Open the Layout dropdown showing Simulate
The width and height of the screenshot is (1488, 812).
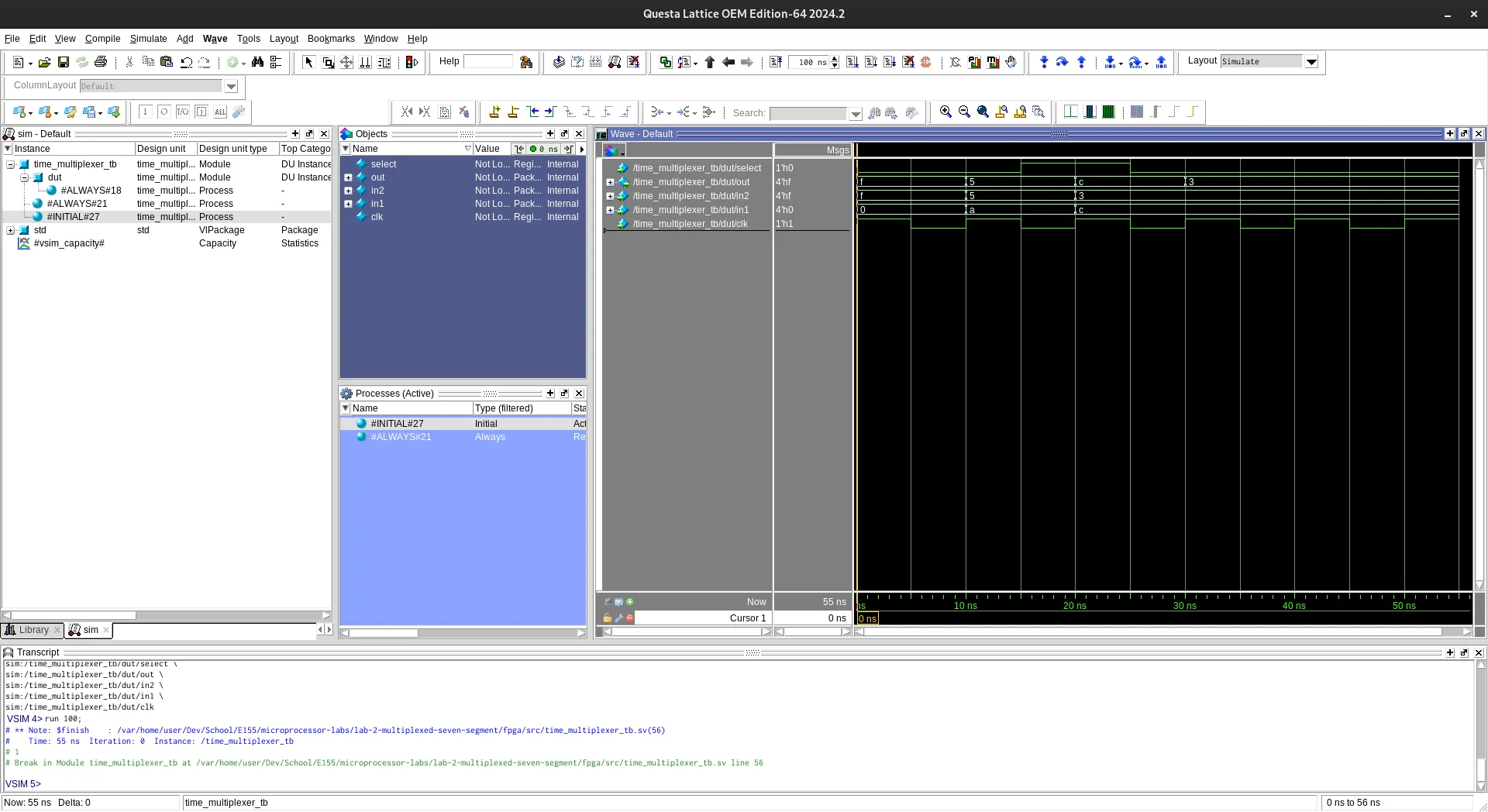1312,62
